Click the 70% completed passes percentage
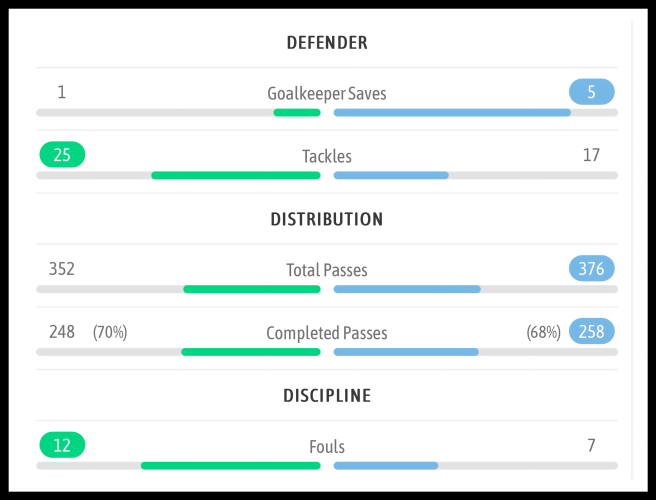 pos(110,332)
